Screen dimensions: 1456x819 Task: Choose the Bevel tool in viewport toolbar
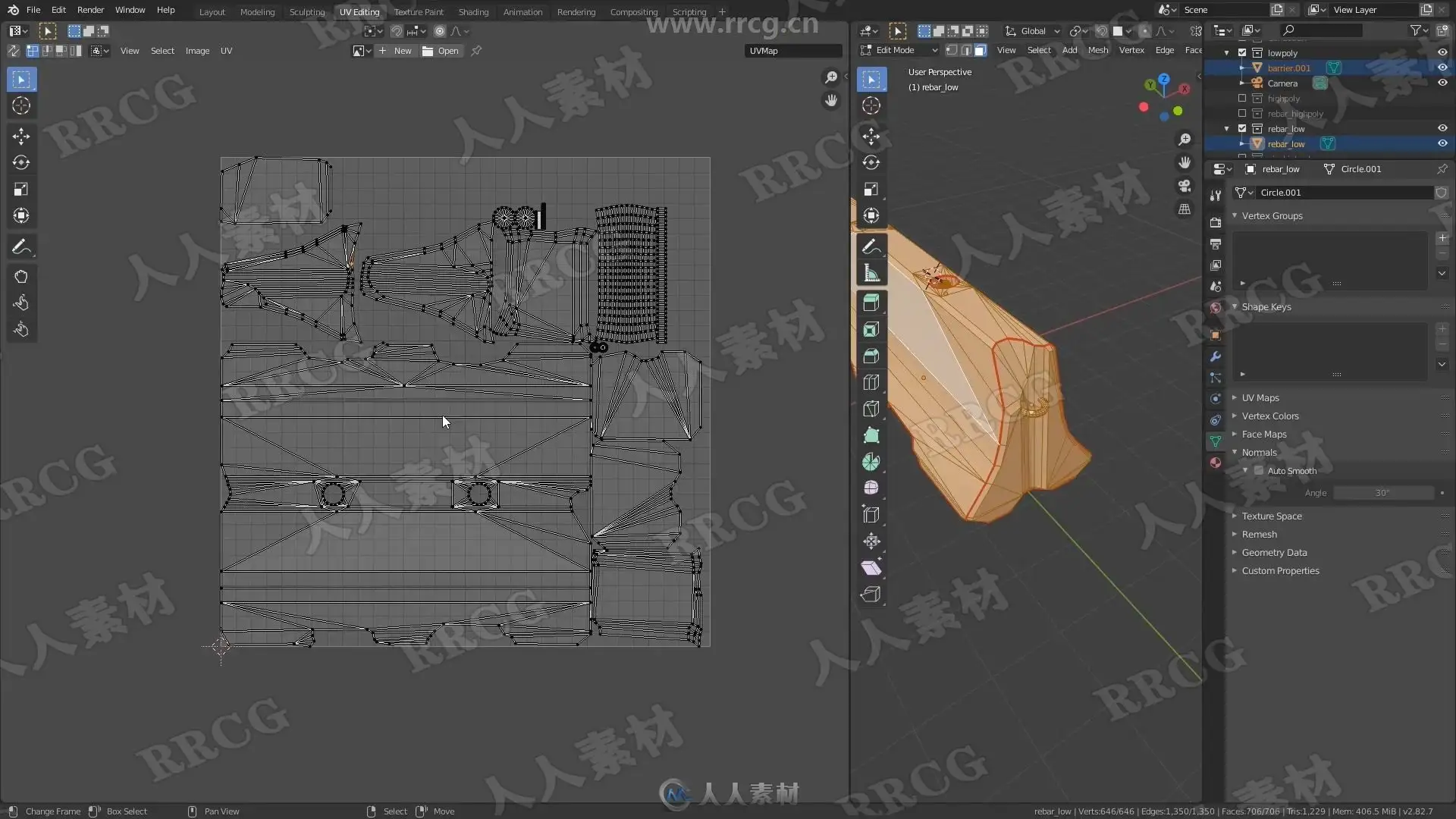pyautogui.click(x=871, y=356)
